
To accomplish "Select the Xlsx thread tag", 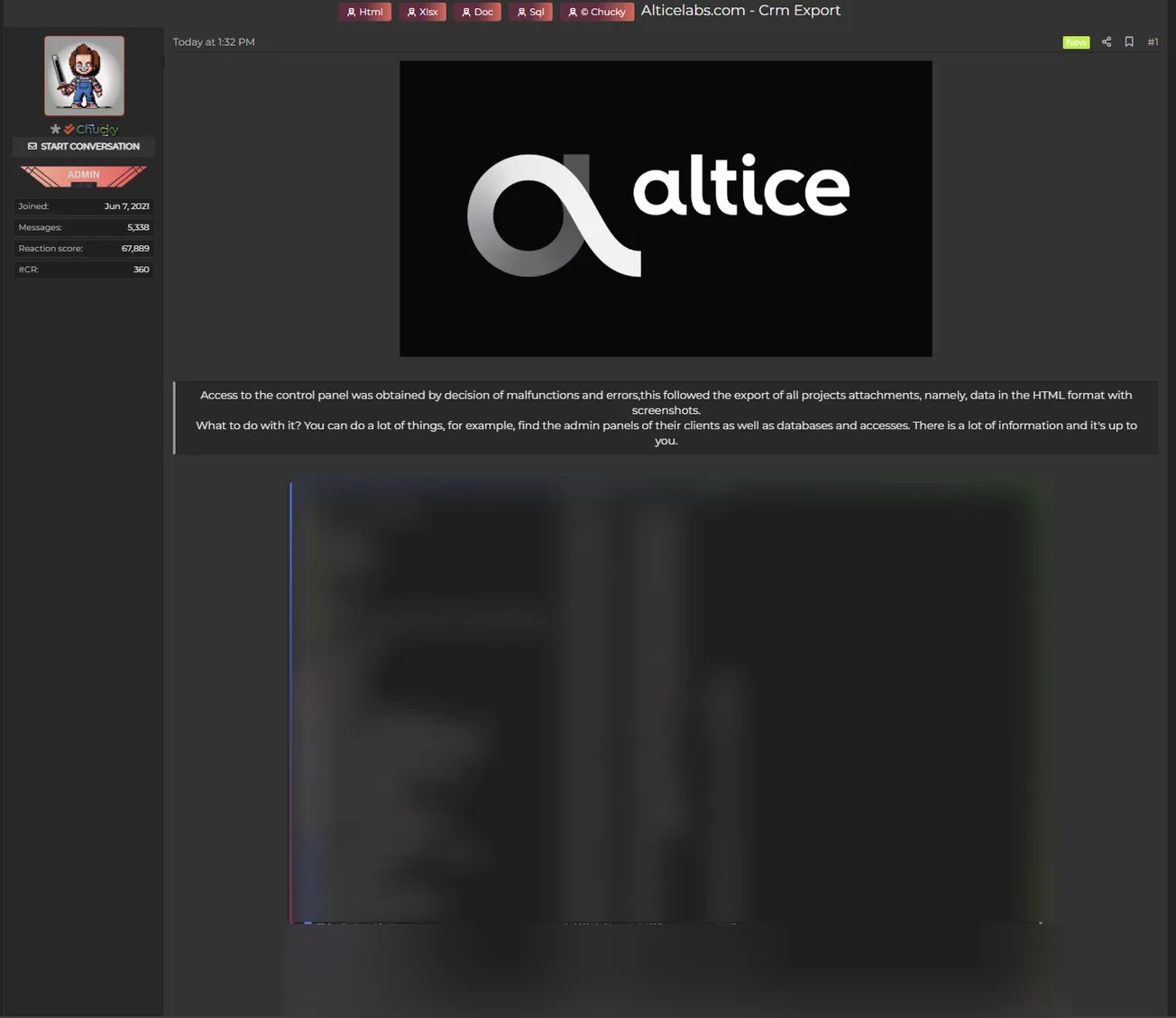I will (x=422, y=12).
